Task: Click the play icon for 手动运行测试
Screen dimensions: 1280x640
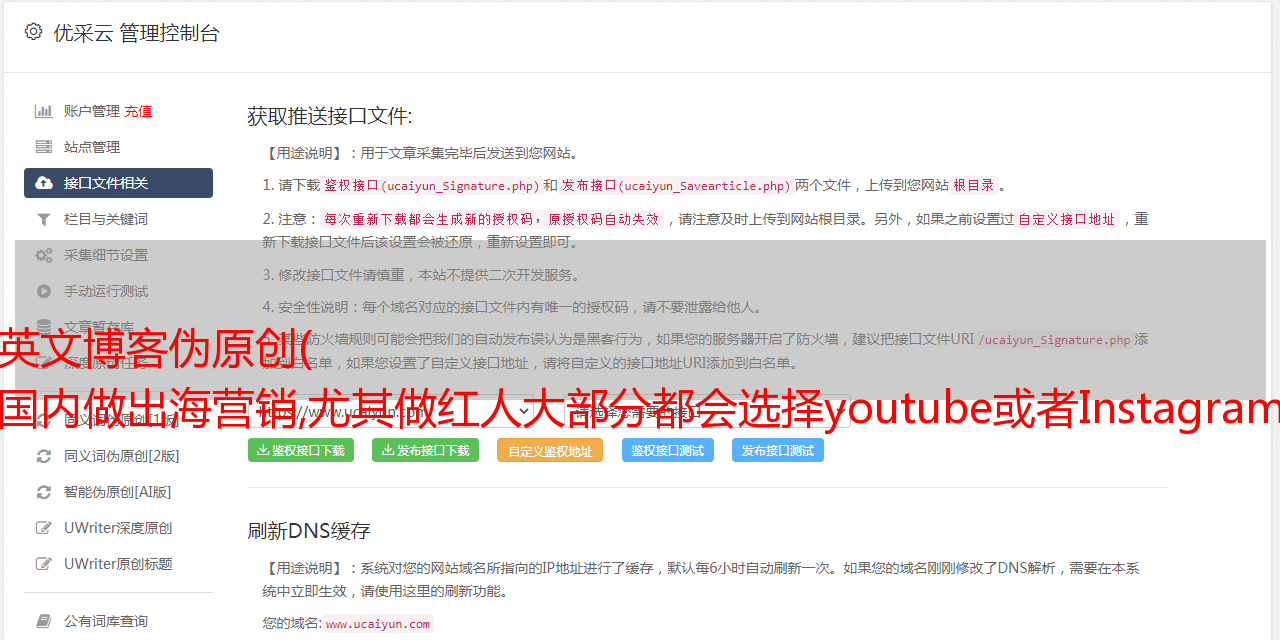Action: [44, 291]
